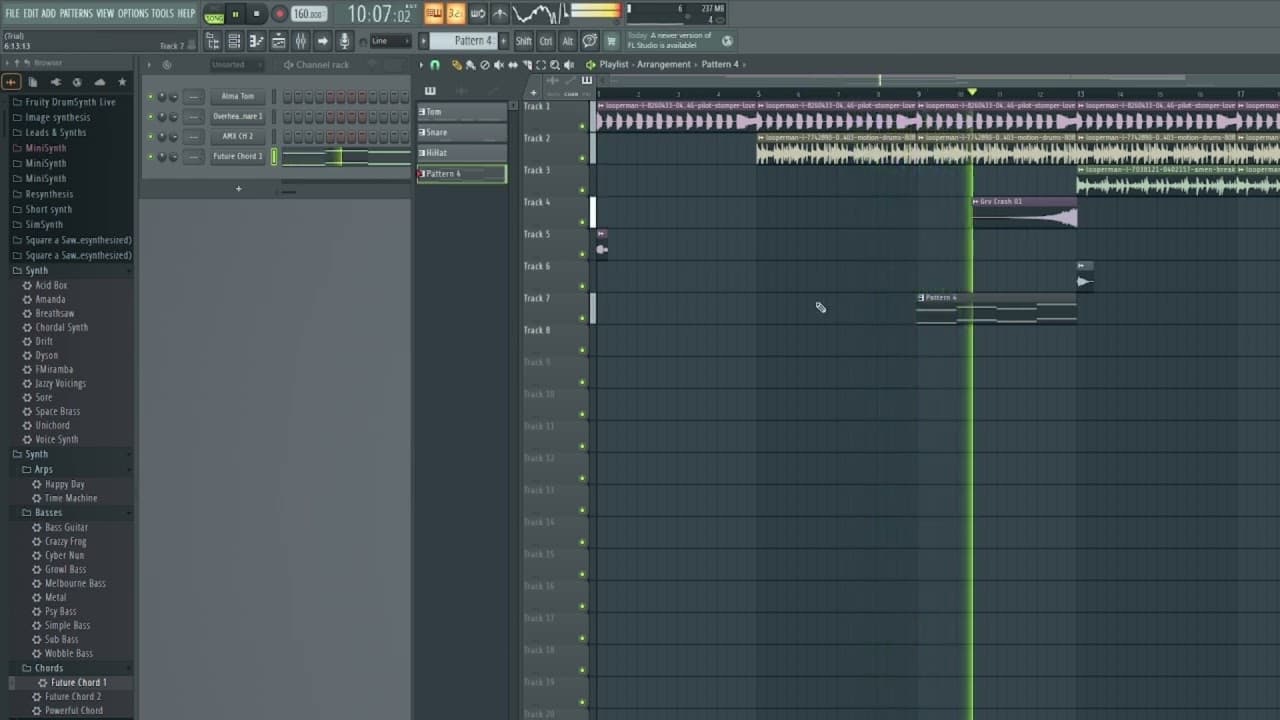
Task: Click the Alma Tom channel button
Action: pyautogui.click(x=238, y=97)
